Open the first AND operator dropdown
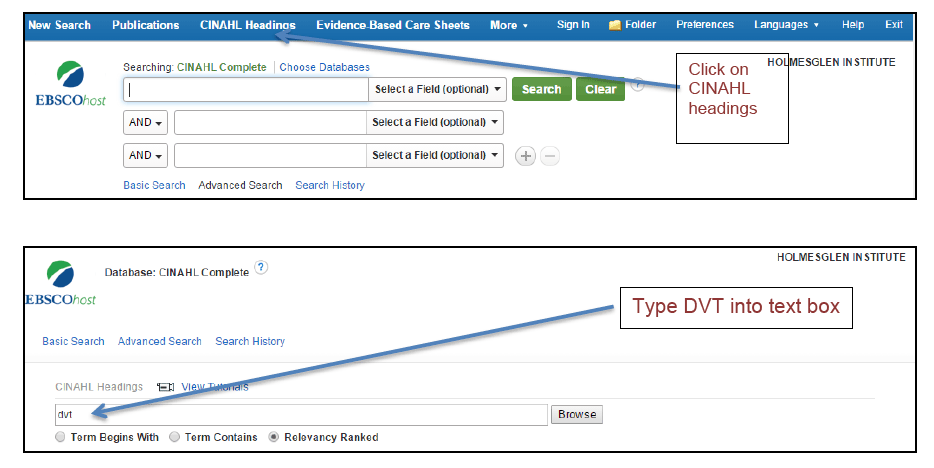This screenshot has width=934, height=468. pos(145,122)
